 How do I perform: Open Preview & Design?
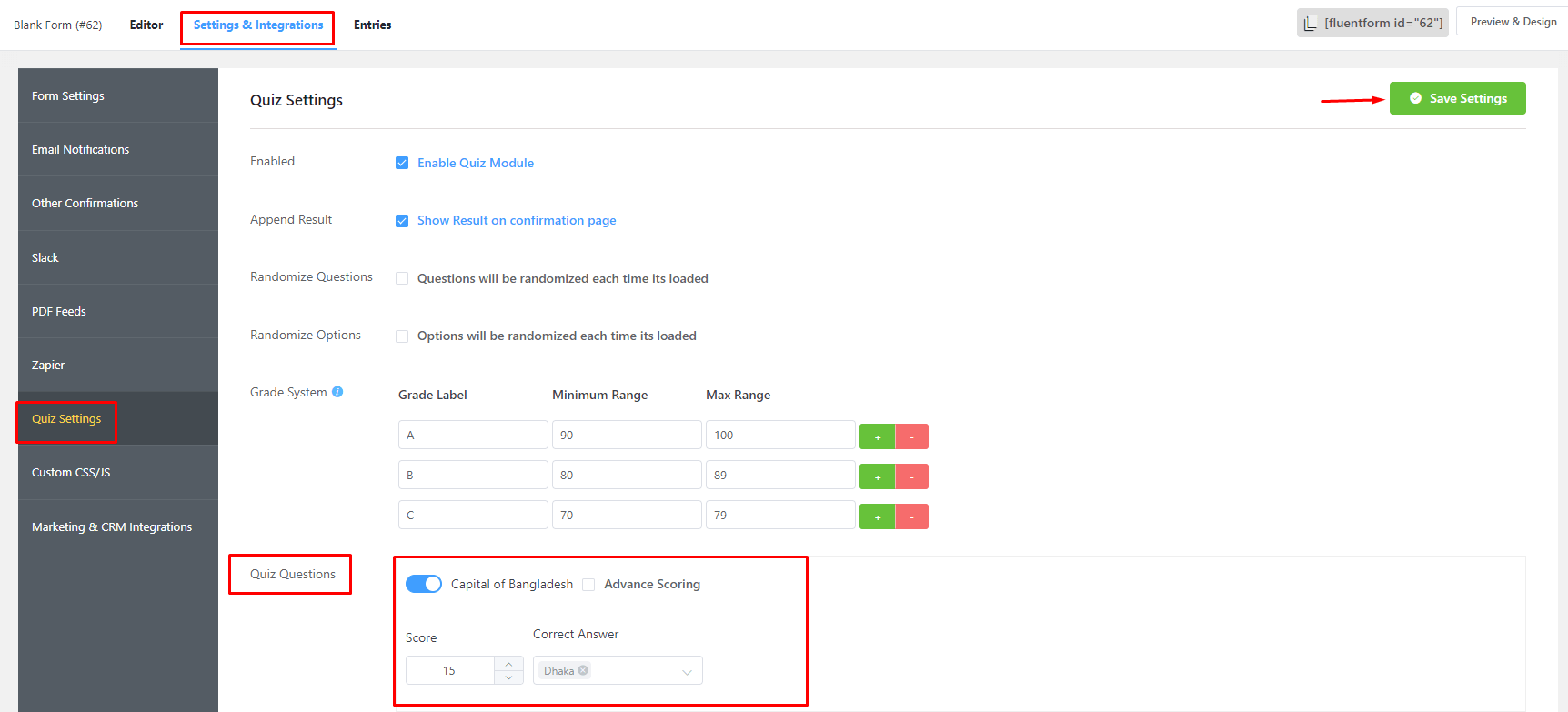[1513, 22]
